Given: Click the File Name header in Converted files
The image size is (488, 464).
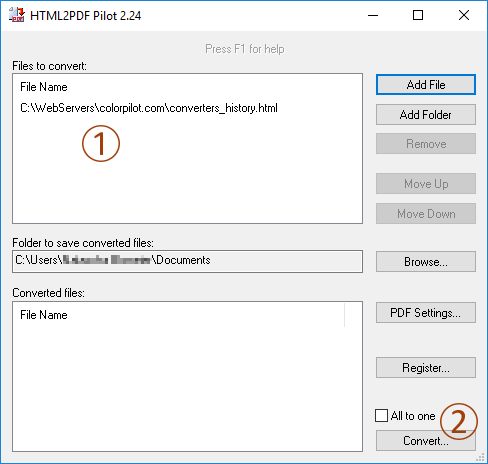Looking at the screenshot, I should coord(44,315).
